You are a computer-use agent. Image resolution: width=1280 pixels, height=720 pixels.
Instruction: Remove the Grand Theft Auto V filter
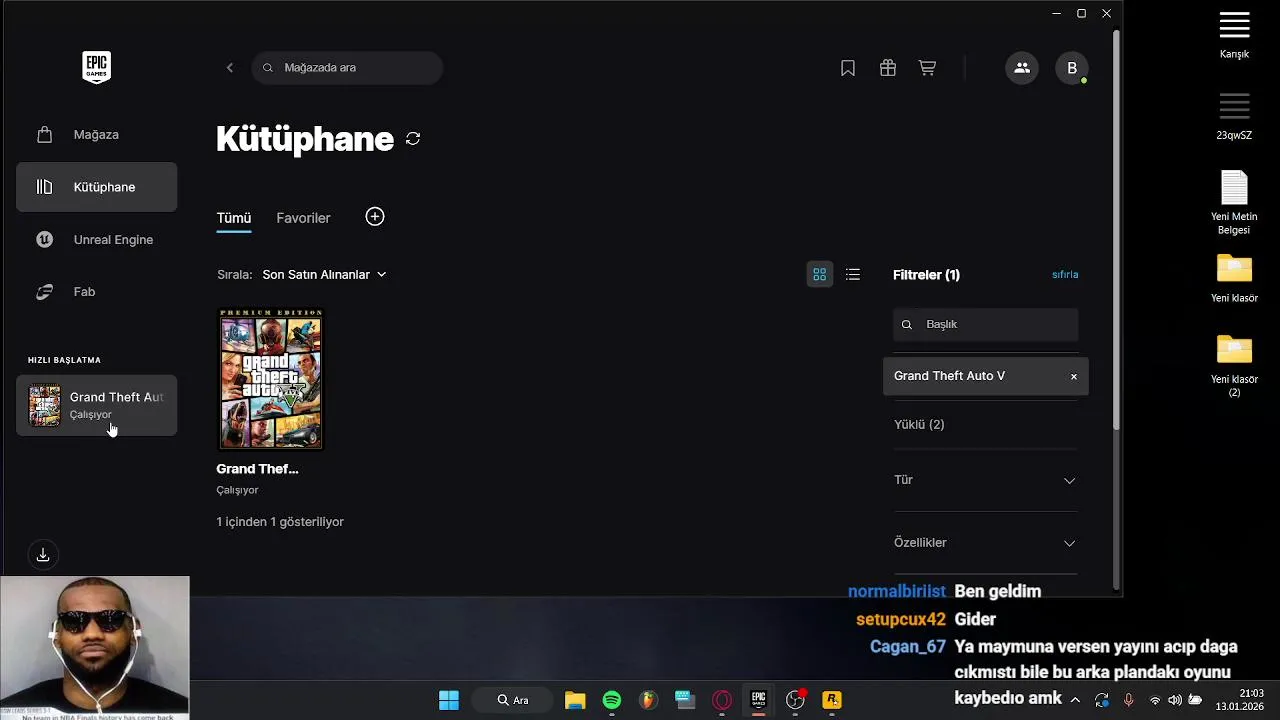click(x=1074, y=376)
